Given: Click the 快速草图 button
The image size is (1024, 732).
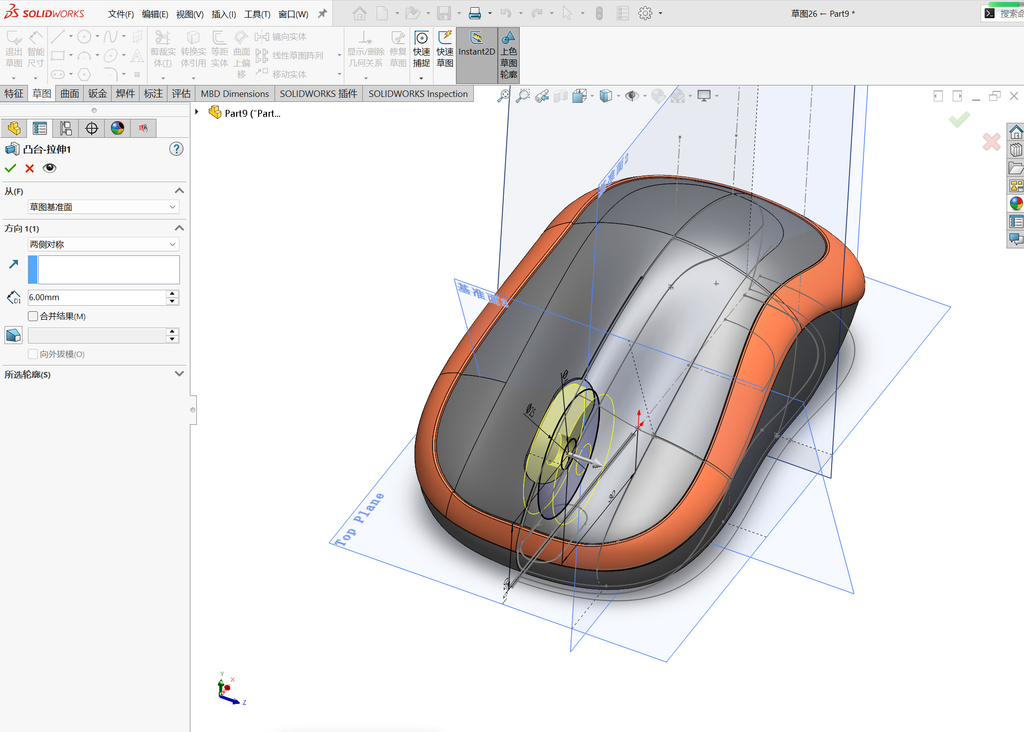Looking at the screenshot, I should 445,49.
